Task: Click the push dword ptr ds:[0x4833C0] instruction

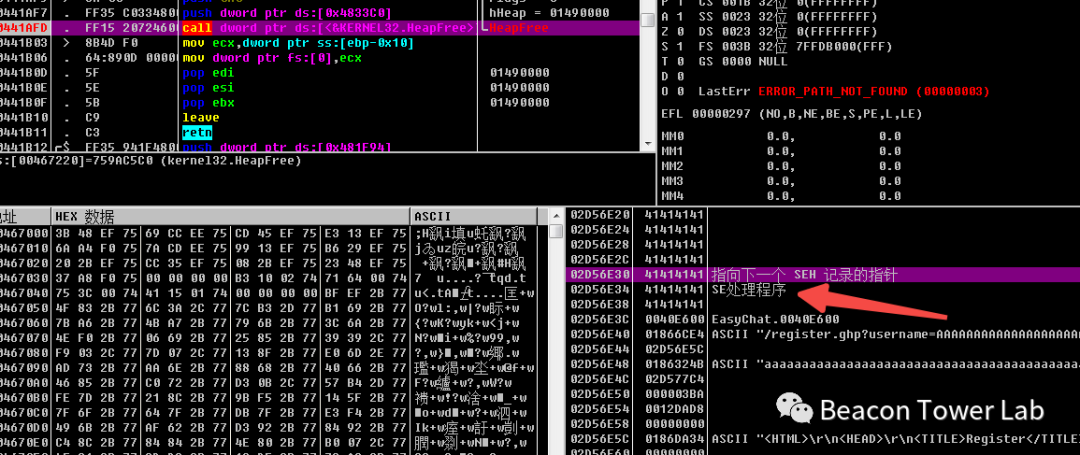Action: [287, 13]
